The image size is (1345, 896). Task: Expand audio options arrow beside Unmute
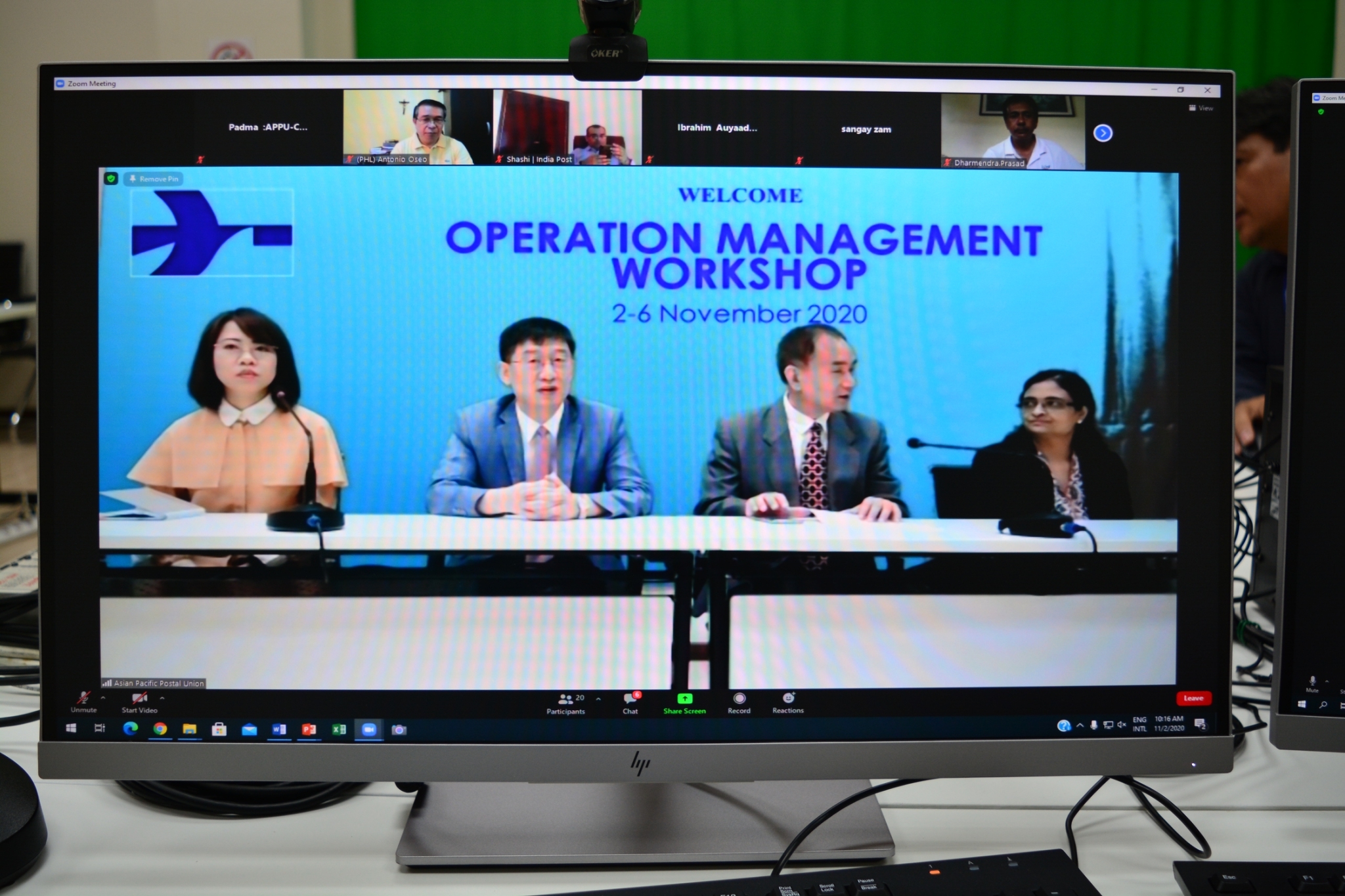point(103,697)
